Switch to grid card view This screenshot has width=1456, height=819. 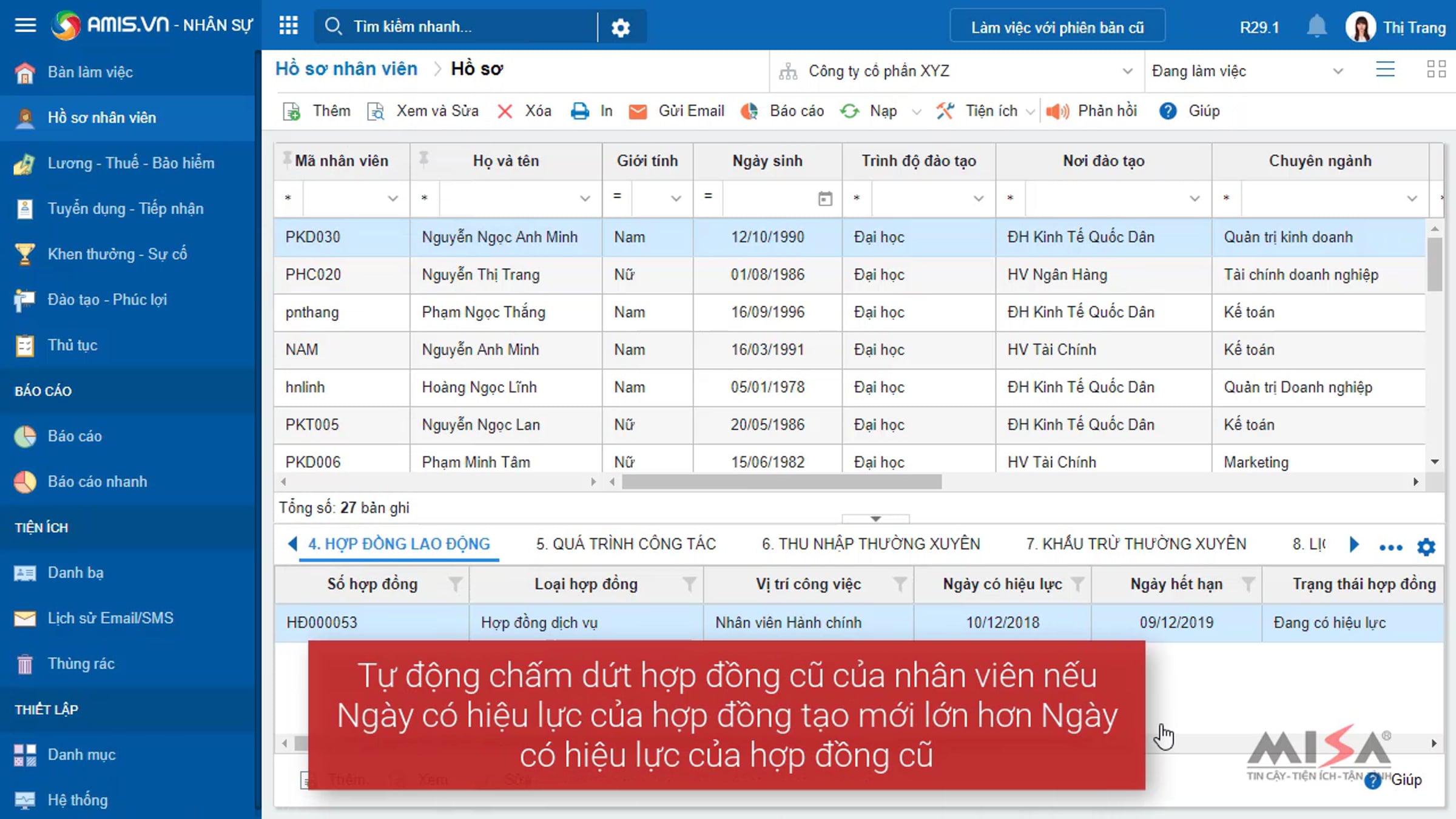(x=1436, y=69)
